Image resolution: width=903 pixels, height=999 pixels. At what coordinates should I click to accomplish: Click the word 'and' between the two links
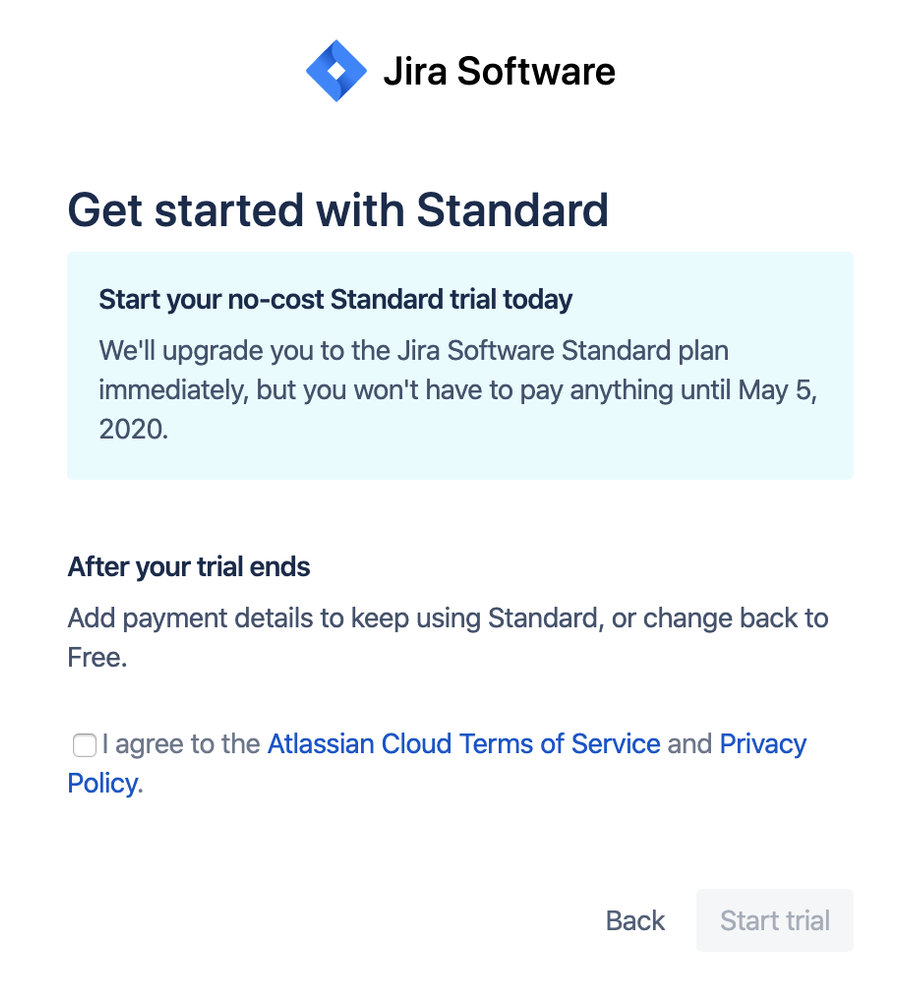690,744
